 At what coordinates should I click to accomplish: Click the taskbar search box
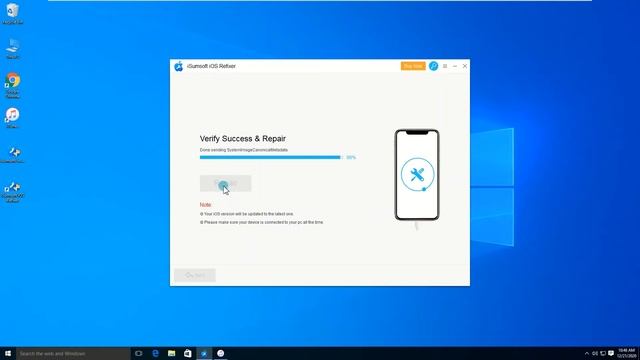click(x=73, y=353)
